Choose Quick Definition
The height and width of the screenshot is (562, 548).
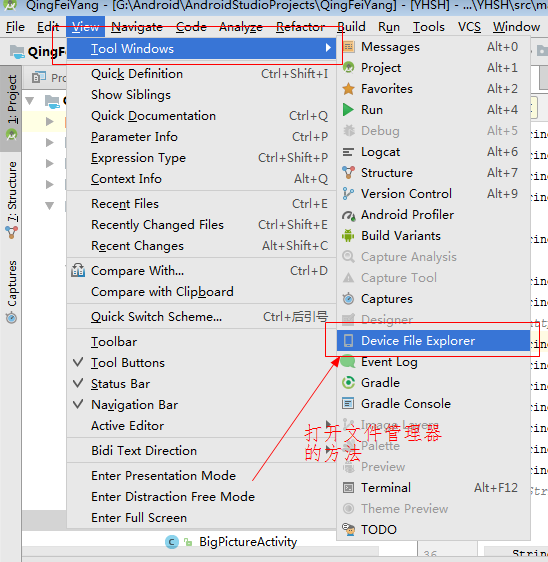[x=201, y=74]
